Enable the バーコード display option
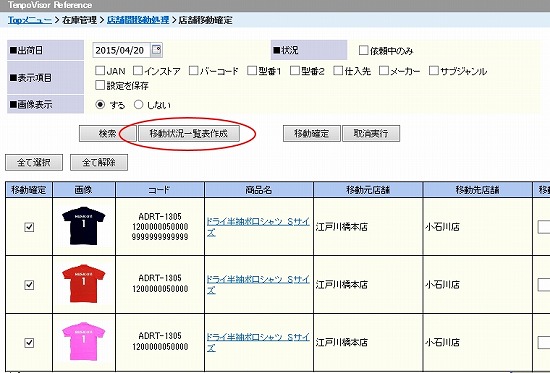This screenshot has height=373, width=550. point(193,71)
